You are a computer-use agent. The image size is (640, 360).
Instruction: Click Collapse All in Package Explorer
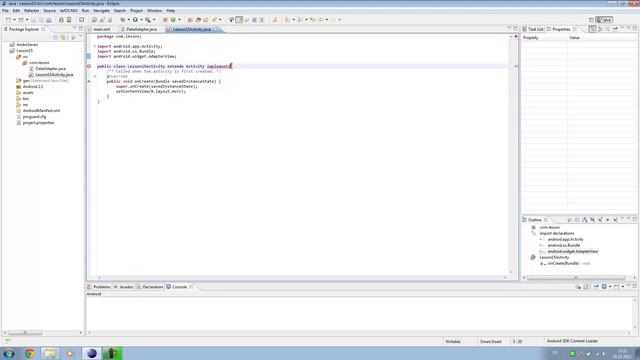[56, 37]
